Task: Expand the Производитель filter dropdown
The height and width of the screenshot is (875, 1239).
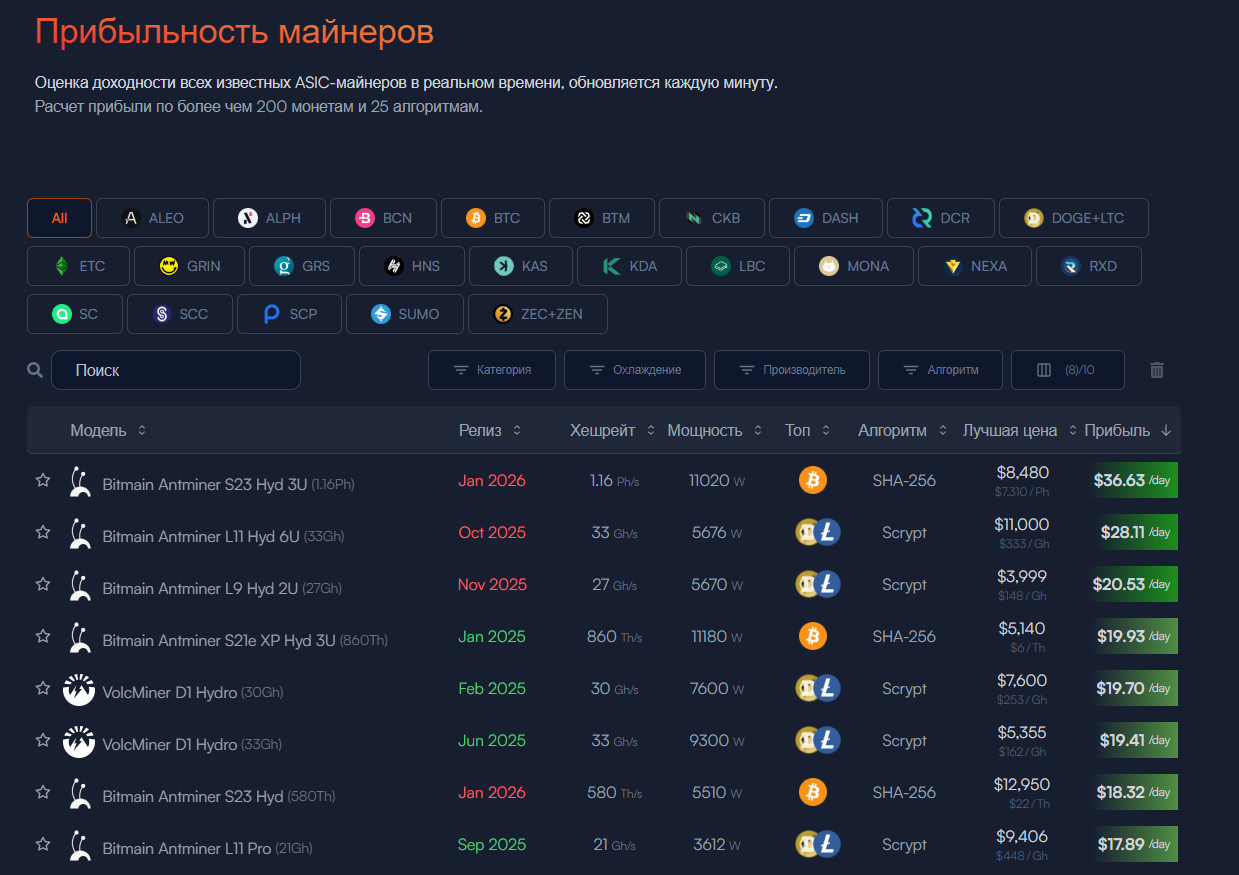Action: tap(791, 370)
